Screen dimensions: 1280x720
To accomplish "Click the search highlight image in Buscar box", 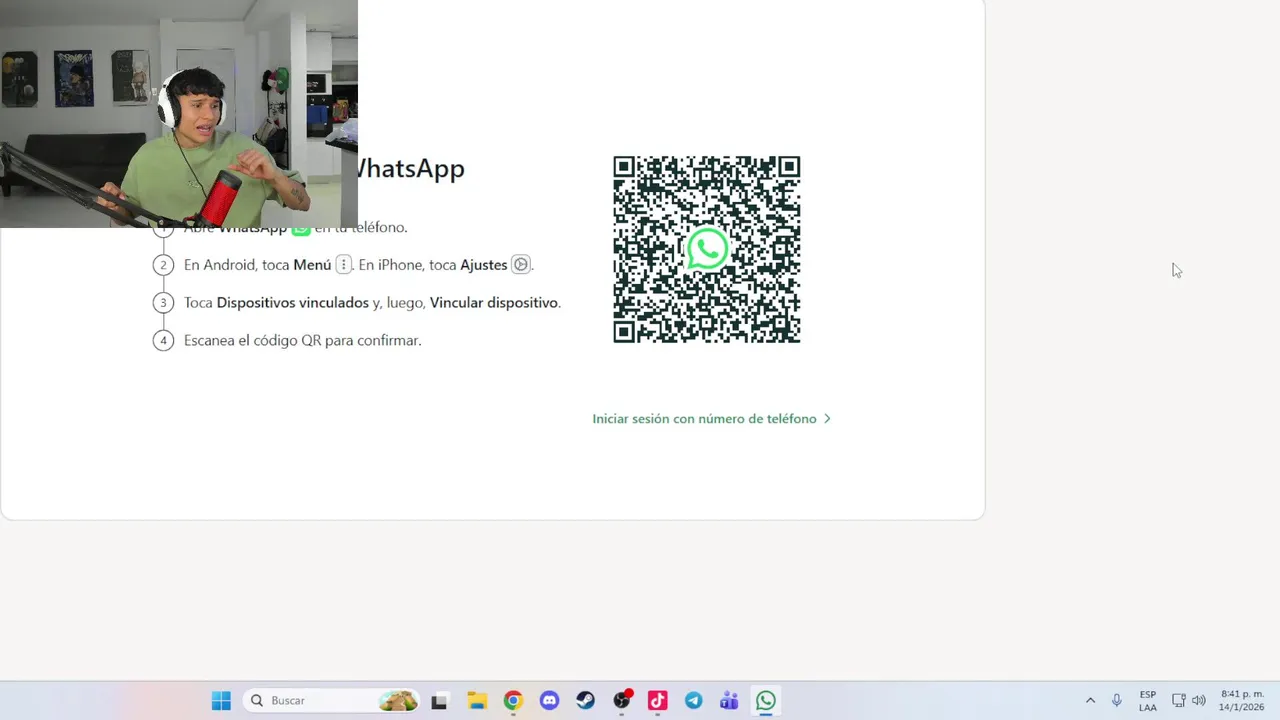I will [398, 701].
